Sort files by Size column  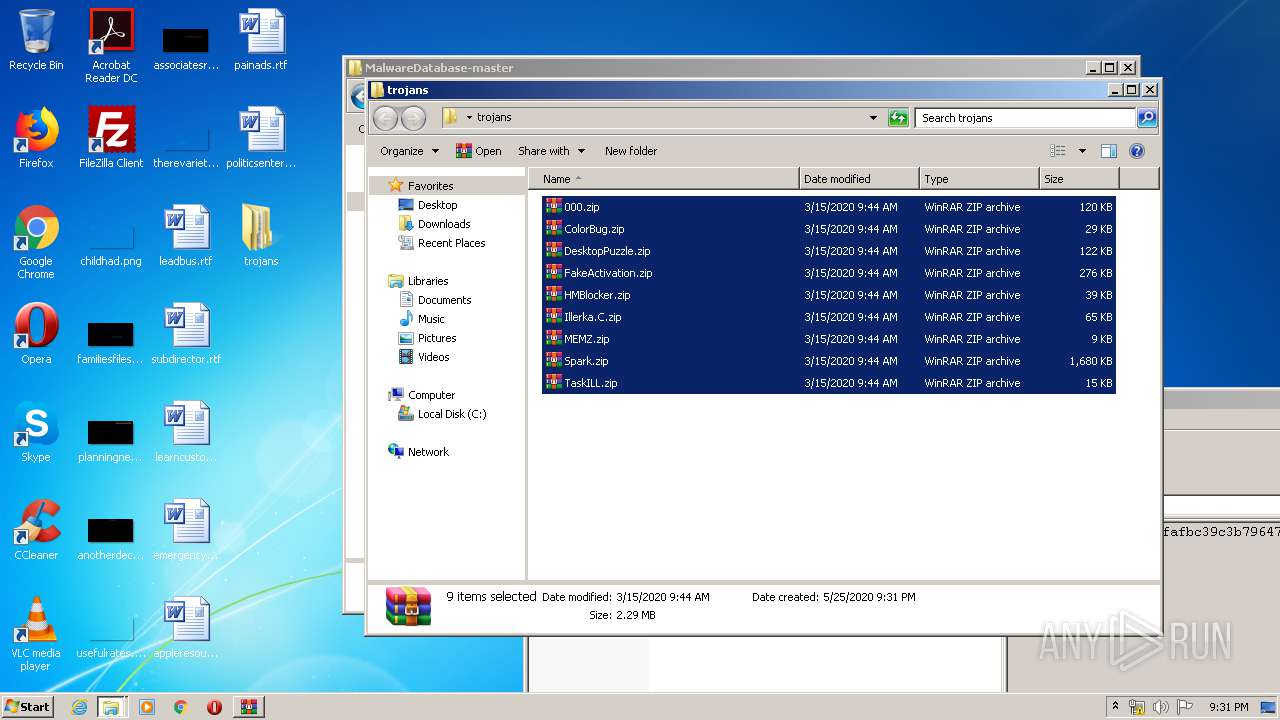point(1079,179)
